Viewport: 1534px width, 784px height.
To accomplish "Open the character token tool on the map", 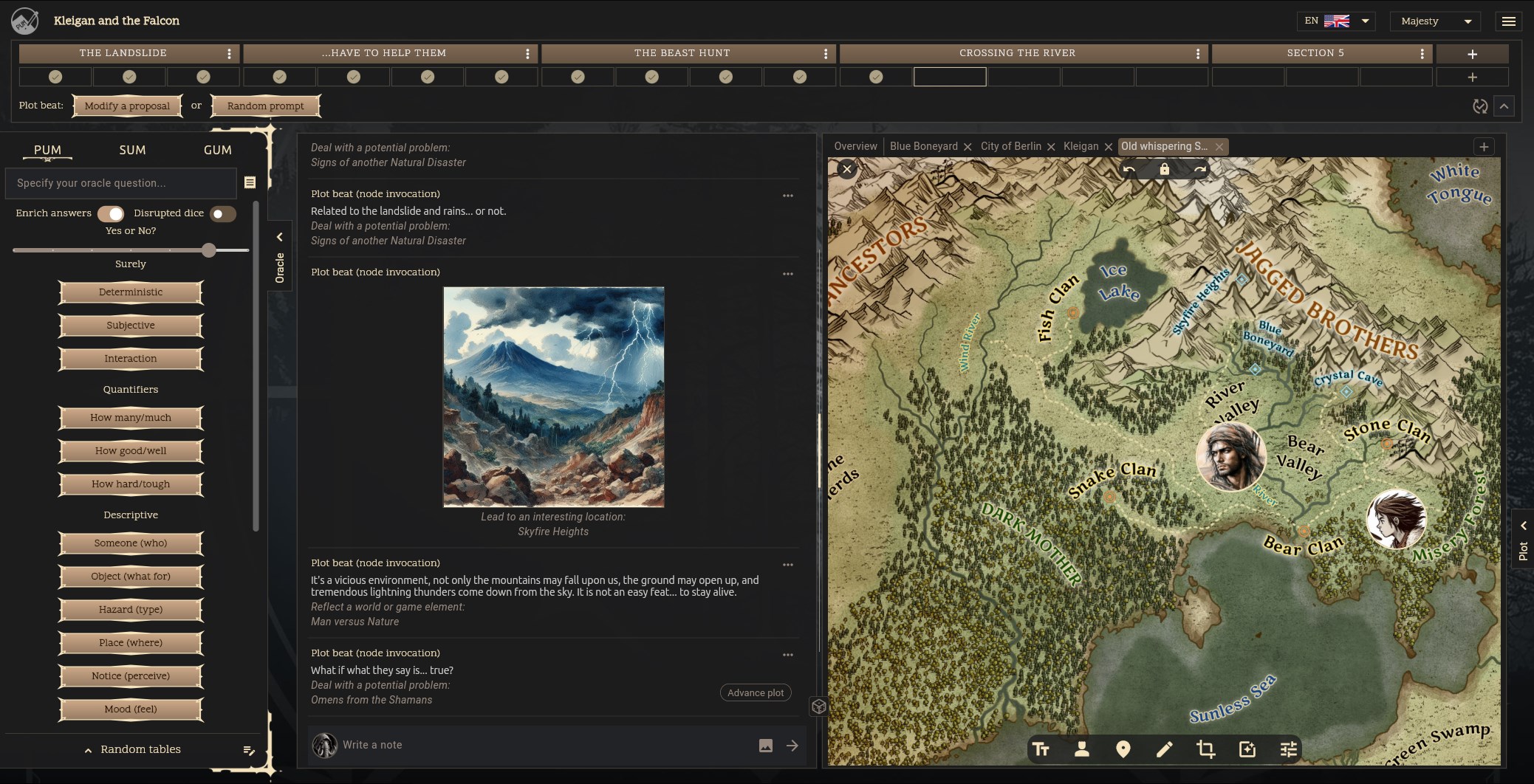I will point(1083,749).
